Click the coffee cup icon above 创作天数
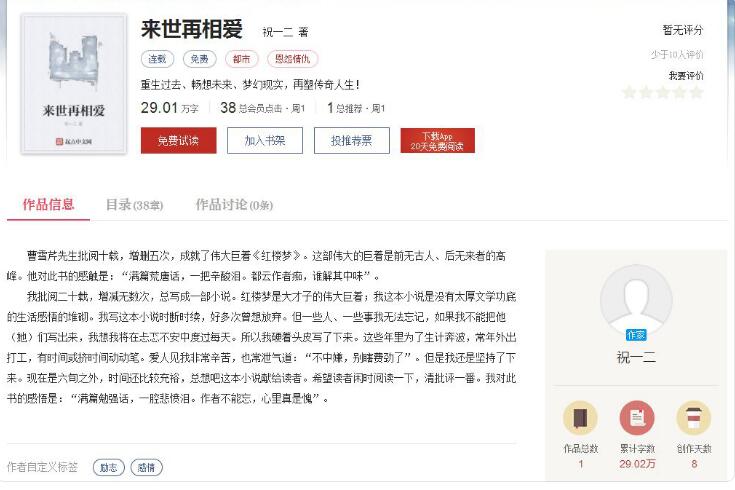 (694, 417)
